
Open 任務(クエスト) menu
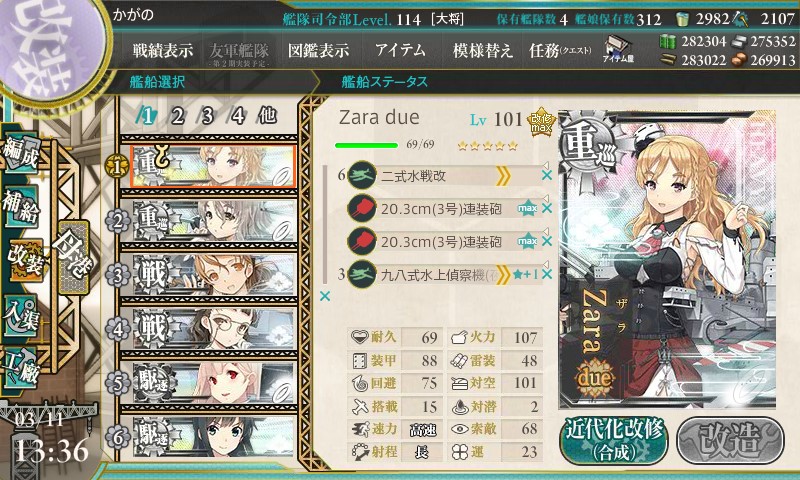pyautogui.click(x=560, y=50)
